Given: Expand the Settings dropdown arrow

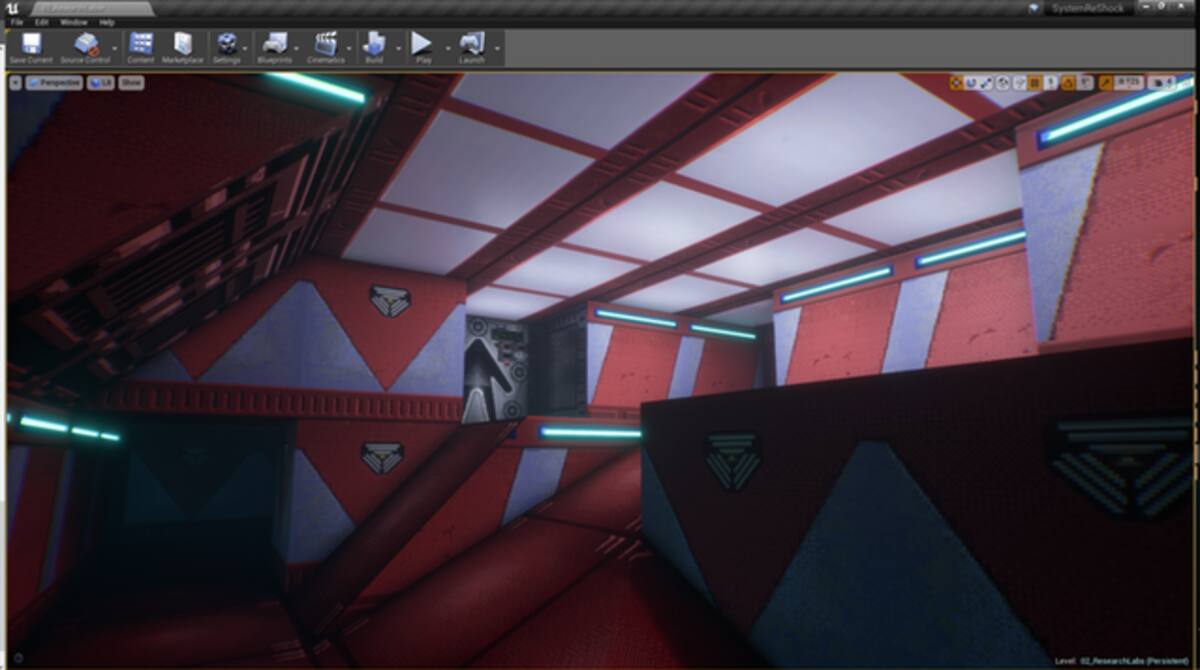Looking at the screenshot, I should coord(246,47).
